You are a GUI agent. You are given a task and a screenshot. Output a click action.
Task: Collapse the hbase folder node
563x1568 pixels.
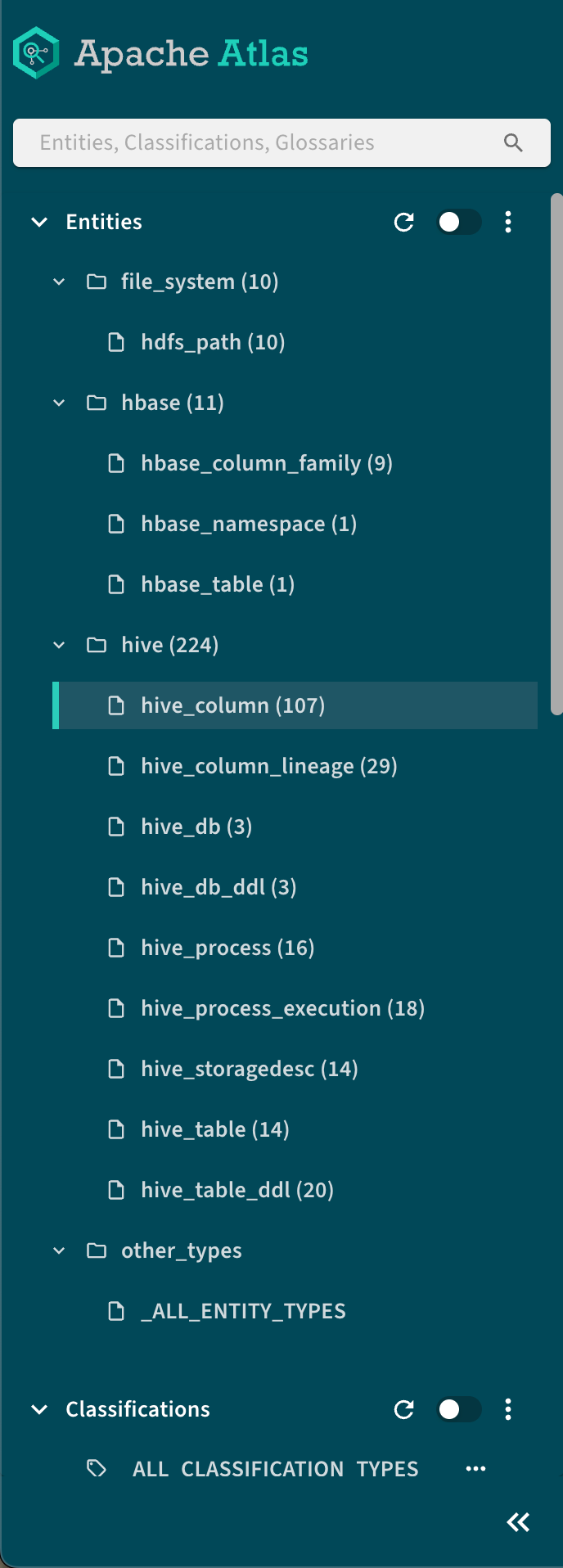click(x=59, y=403)
